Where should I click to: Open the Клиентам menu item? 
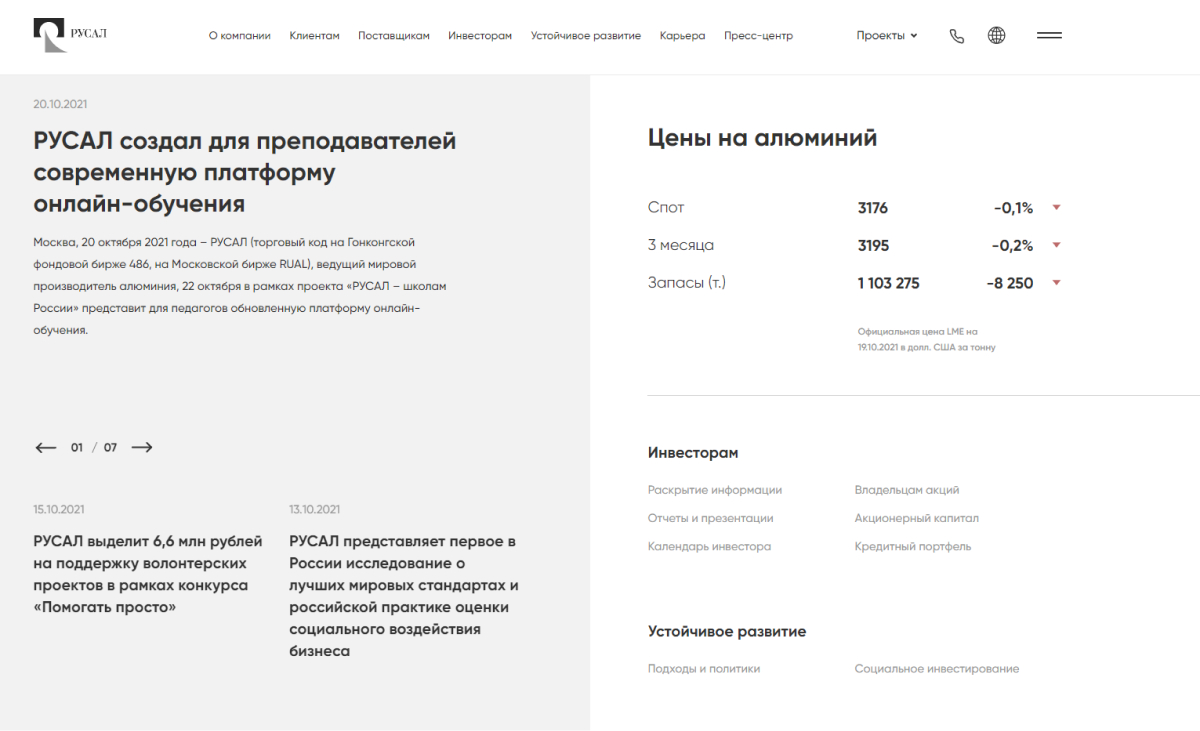(x=314, y=35)
